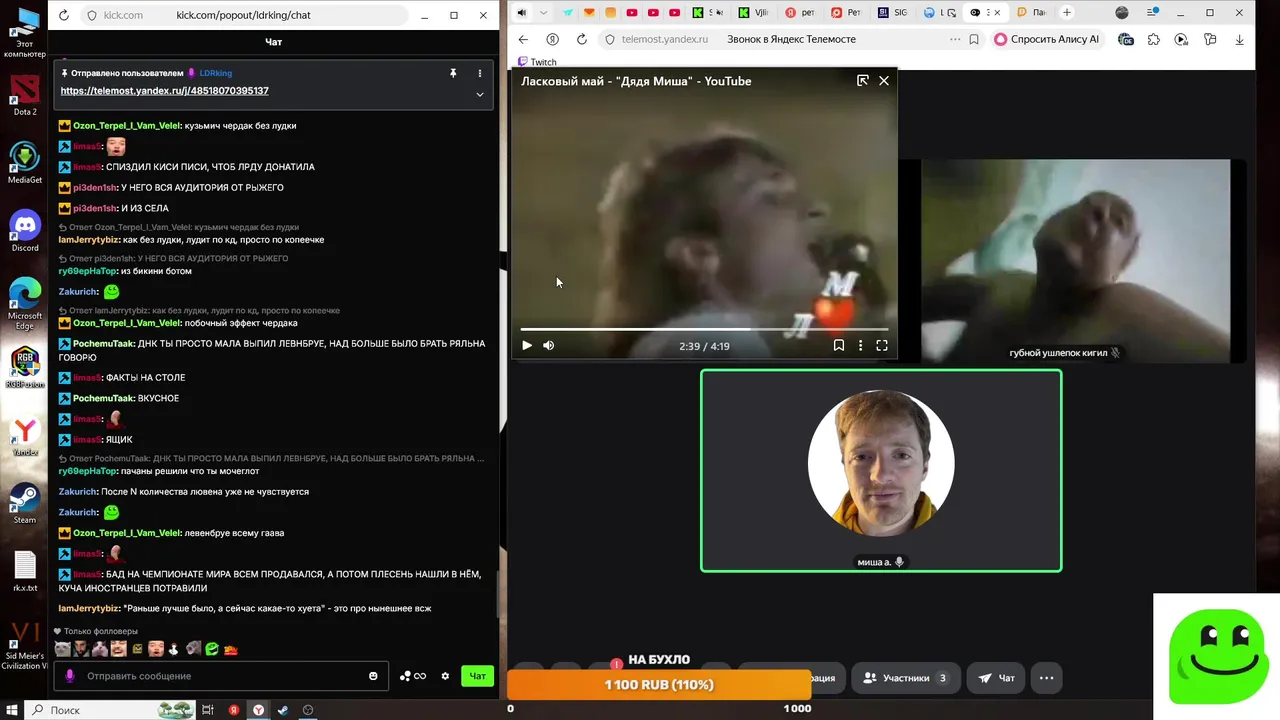Screen dimensions: 1280x720
Task: Open the channel points infinity icon
Action: pos(413,676)
